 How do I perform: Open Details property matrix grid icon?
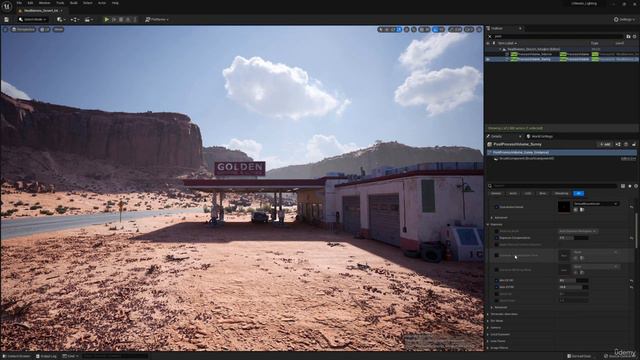click(x=623, y=186)
